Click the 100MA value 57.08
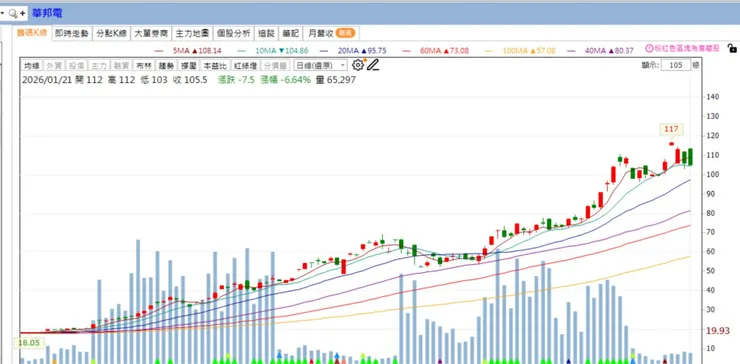 (x=545, y=51)
